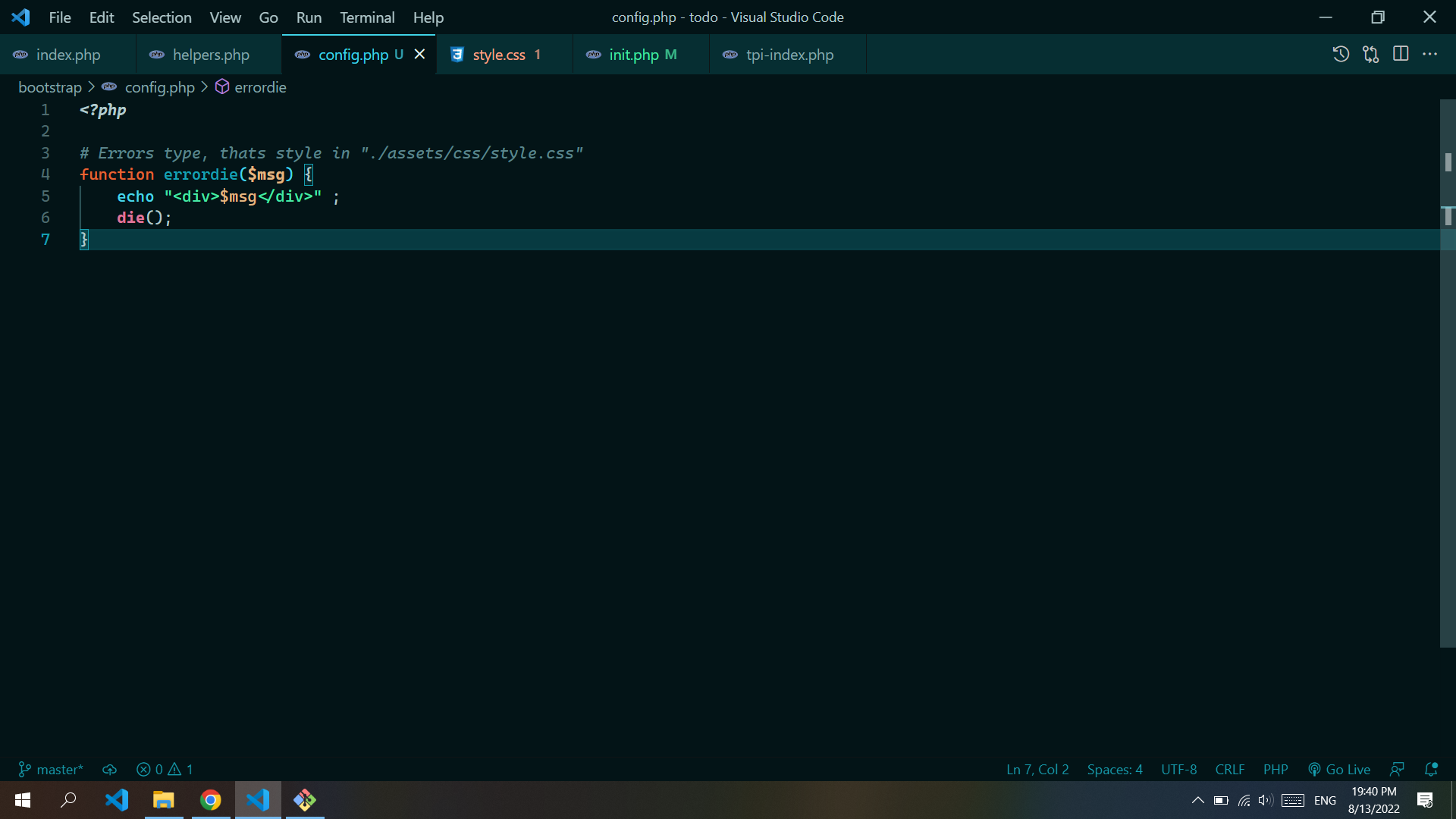Open Windows taskbar search
The image size is (1456, 819).
pyautogui.click(x=69, y=800)
